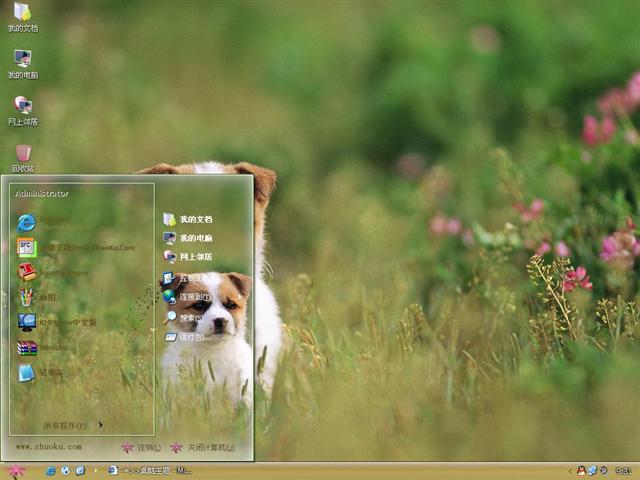Open 网上邻居 desktop icon

coord(23,111)
